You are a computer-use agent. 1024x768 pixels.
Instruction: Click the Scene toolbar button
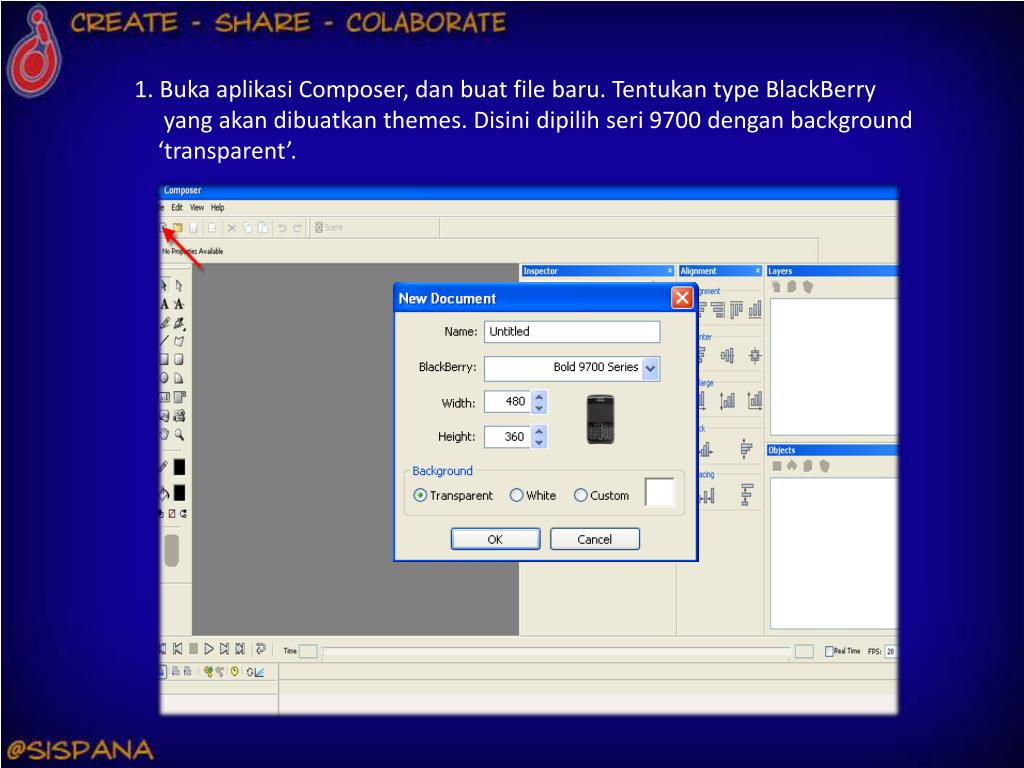coord(328,227)
